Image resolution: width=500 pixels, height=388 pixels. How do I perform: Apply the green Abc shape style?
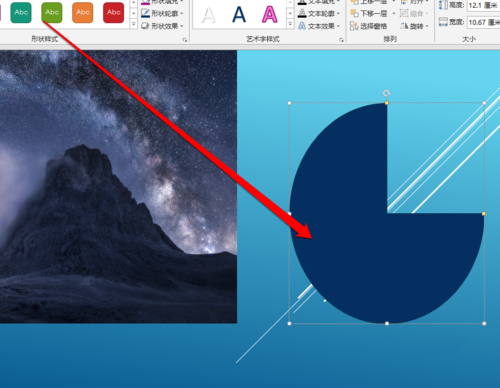(52, 12)
